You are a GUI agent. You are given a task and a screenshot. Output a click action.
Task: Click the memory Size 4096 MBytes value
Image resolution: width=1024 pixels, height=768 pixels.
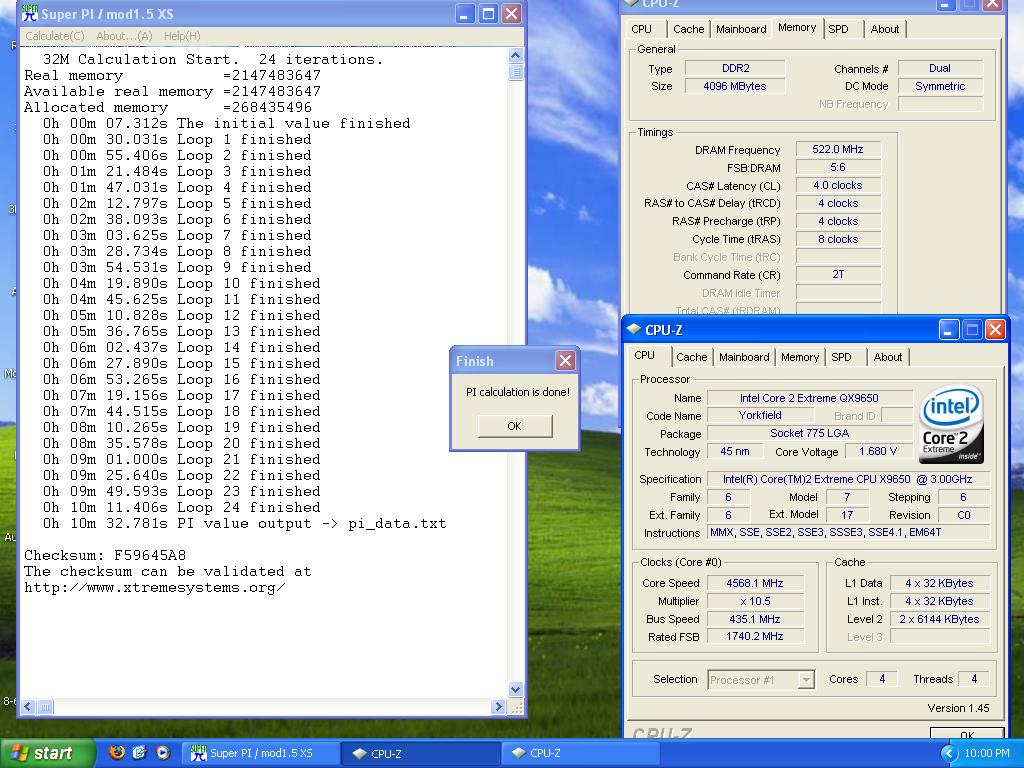(735, 86)
